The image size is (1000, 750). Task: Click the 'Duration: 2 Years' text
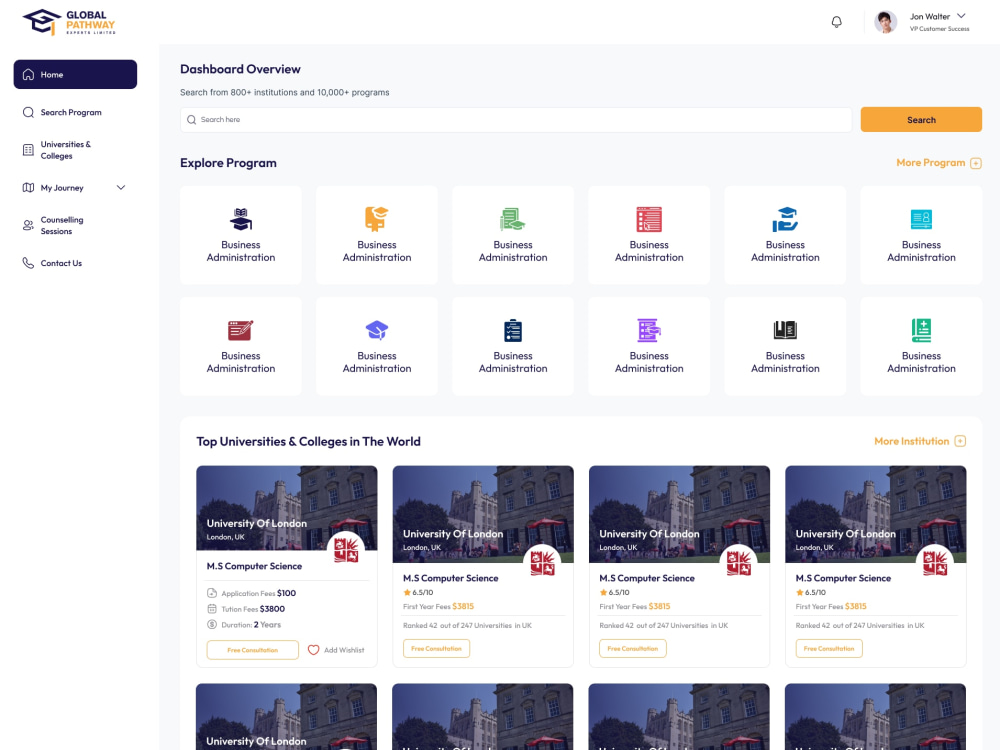tap(251, 625)
